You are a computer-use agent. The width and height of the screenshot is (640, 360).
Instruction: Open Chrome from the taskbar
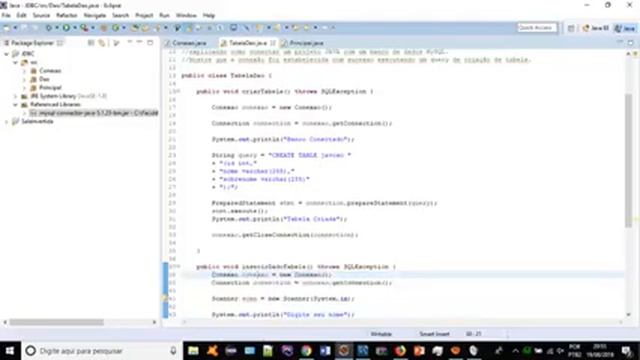306,351
